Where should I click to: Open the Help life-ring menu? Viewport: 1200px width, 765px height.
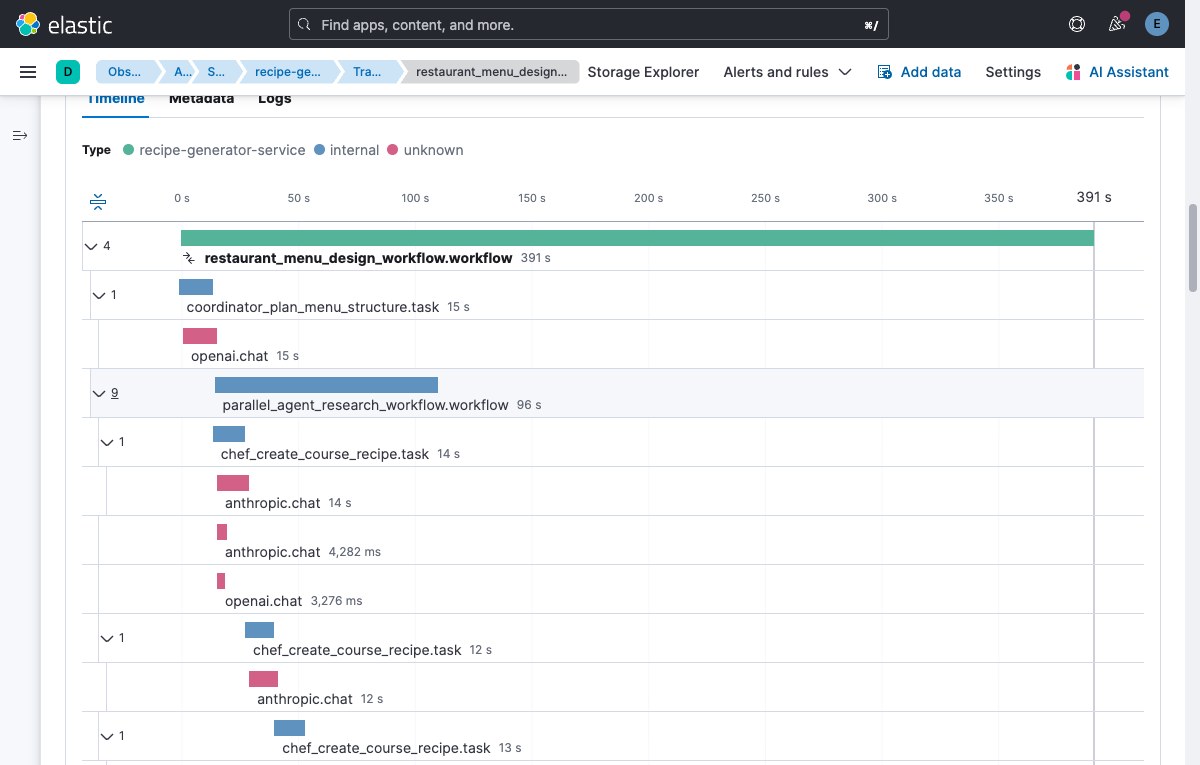click(x=1077, y=24)
